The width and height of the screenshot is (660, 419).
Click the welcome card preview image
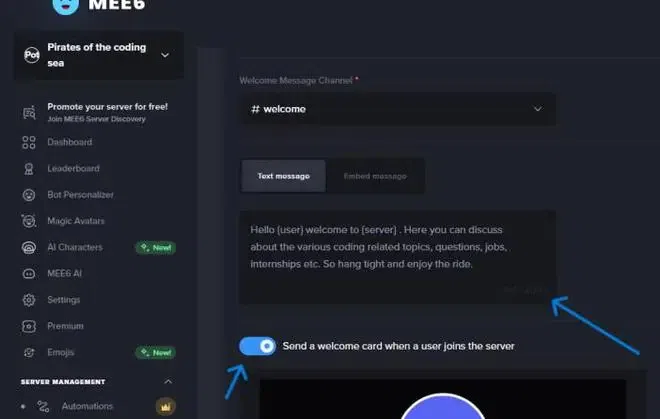(443, 399)
